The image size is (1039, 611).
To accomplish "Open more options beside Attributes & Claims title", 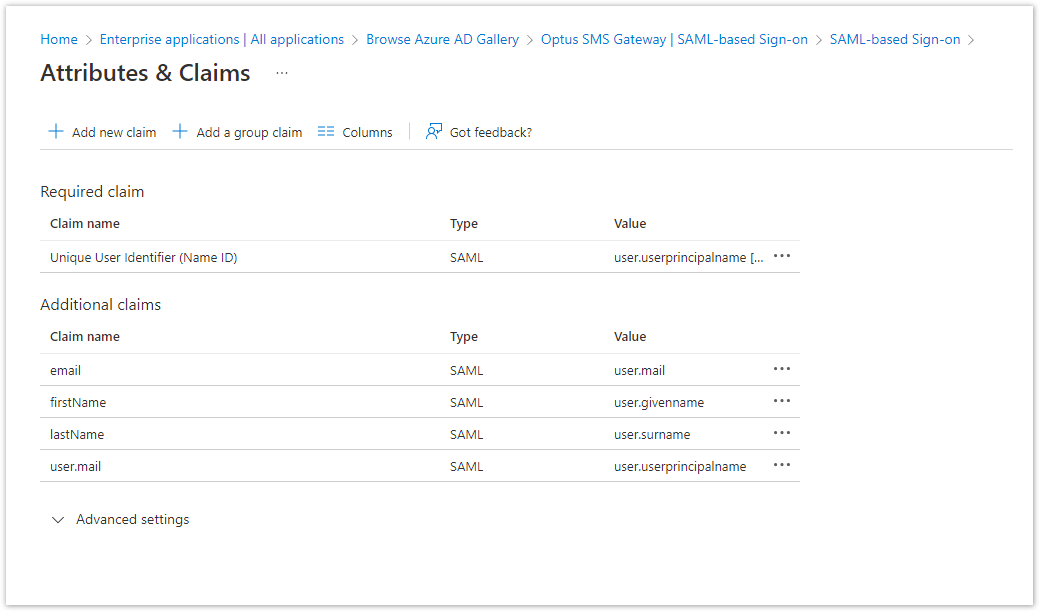I will click(x=282, y=73).
